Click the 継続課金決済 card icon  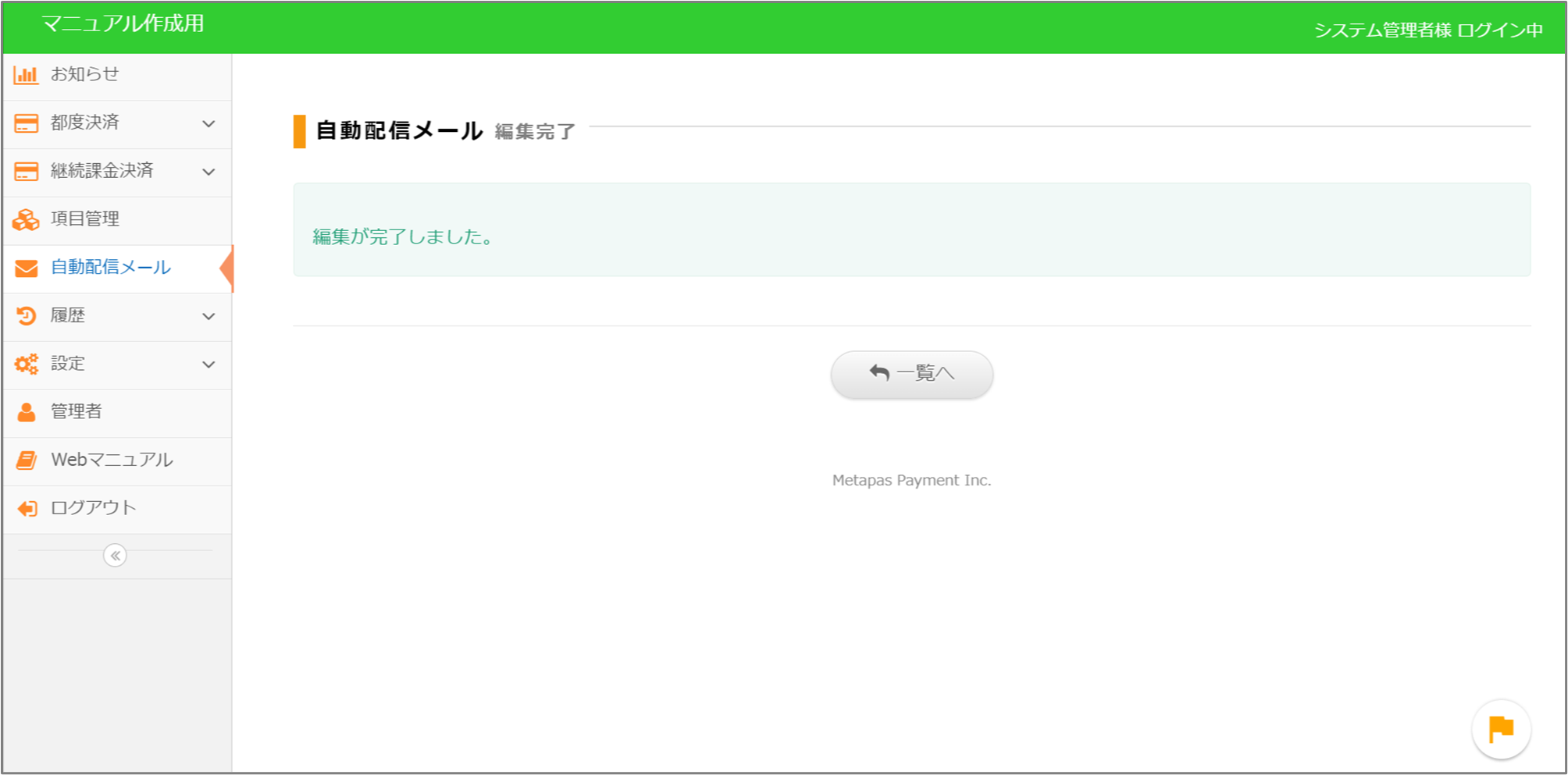26,172
